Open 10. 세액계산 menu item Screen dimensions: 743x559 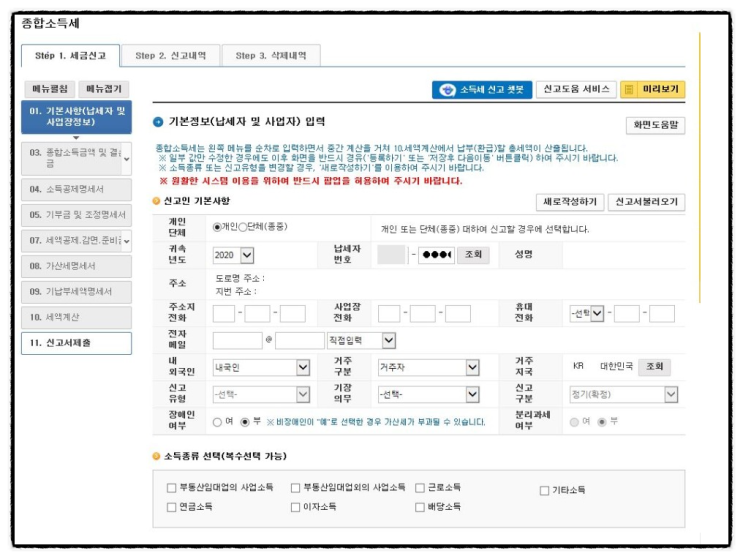tap(76, 317)
